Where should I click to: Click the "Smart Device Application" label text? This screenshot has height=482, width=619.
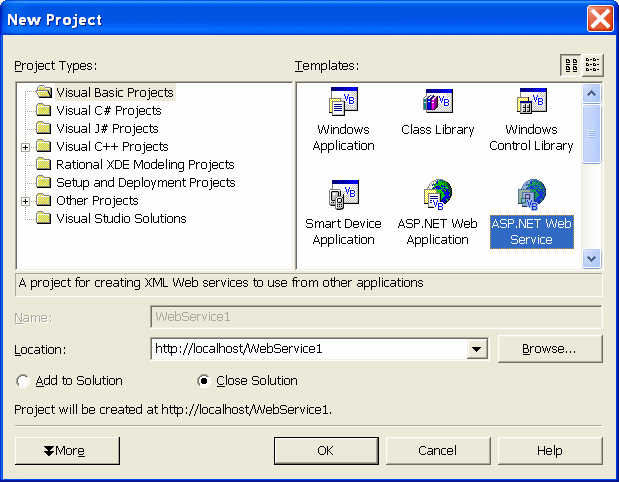(343, 232)
